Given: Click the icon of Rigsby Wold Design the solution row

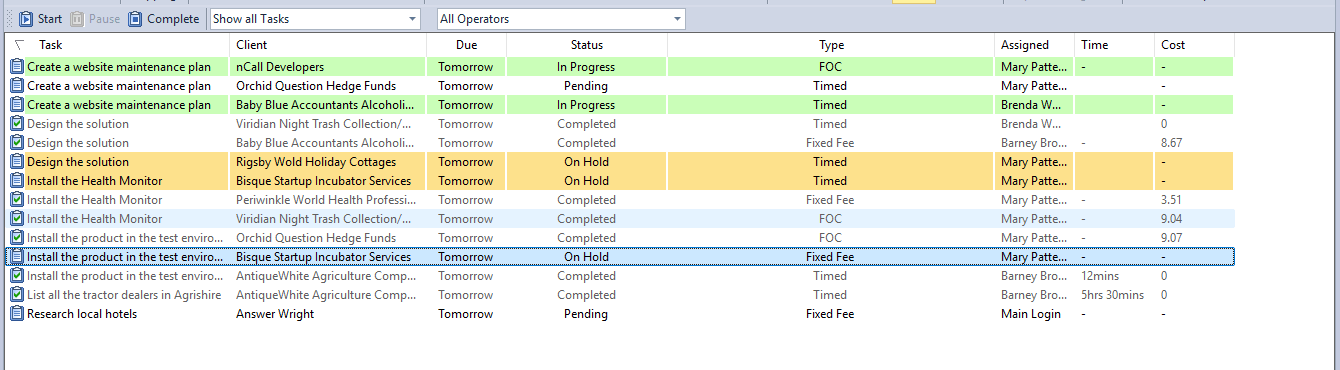Looking at the screenshot, I should [17, 162].
